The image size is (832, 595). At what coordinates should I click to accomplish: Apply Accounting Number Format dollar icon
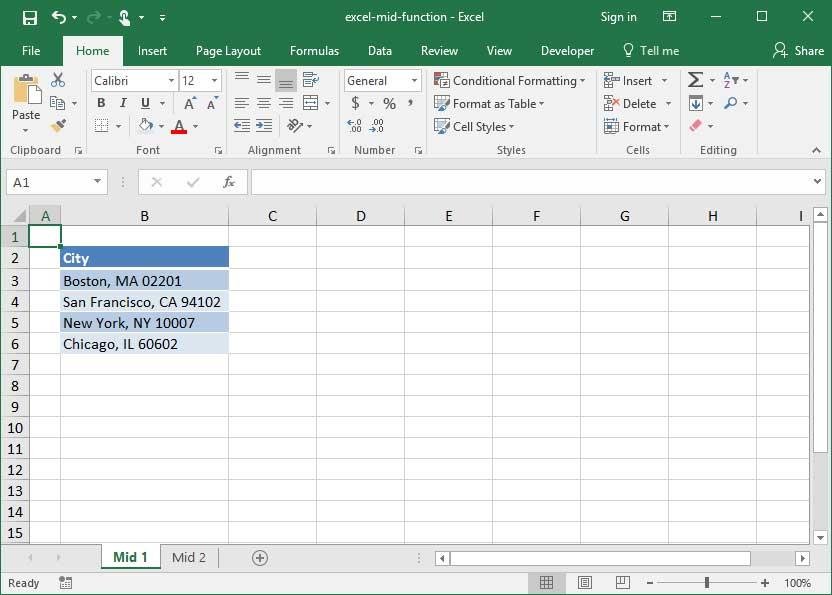click(356, 103)
